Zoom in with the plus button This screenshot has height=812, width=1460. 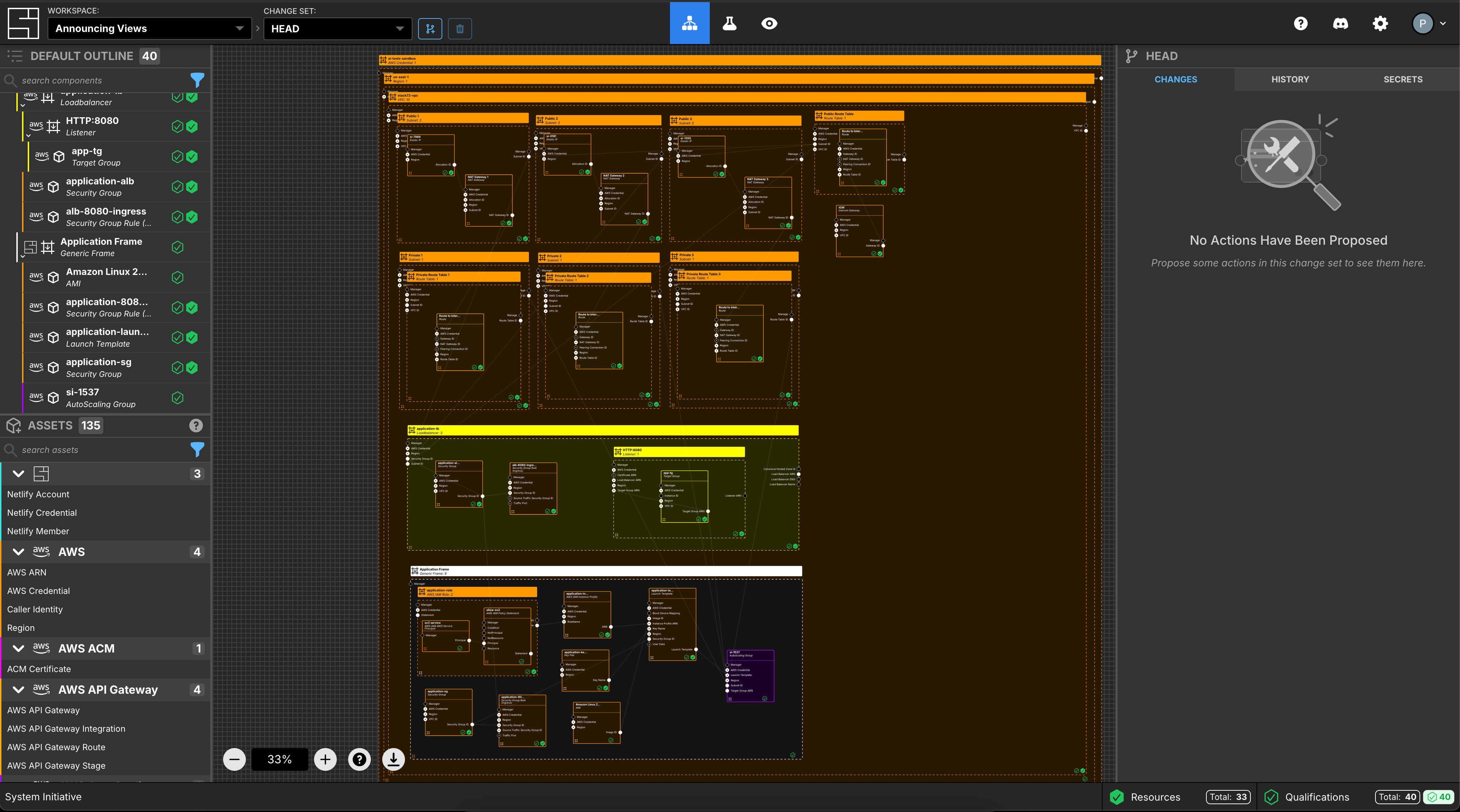325,759
